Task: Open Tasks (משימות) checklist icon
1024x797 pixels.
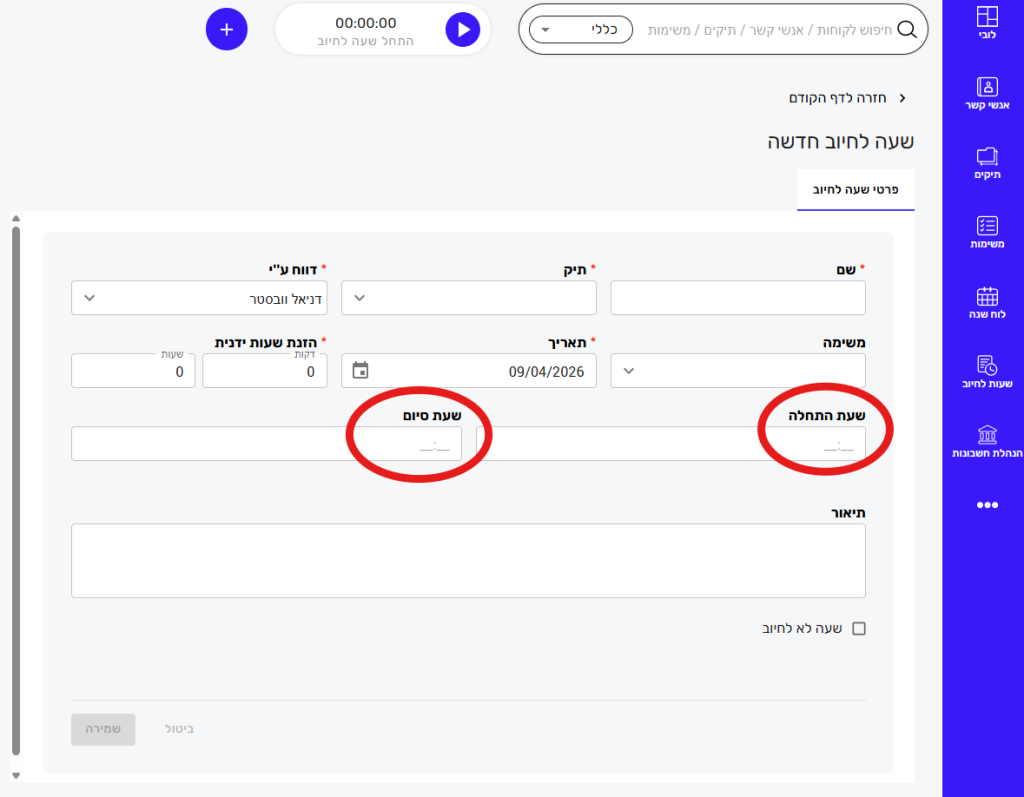Action: coord(987,226)
